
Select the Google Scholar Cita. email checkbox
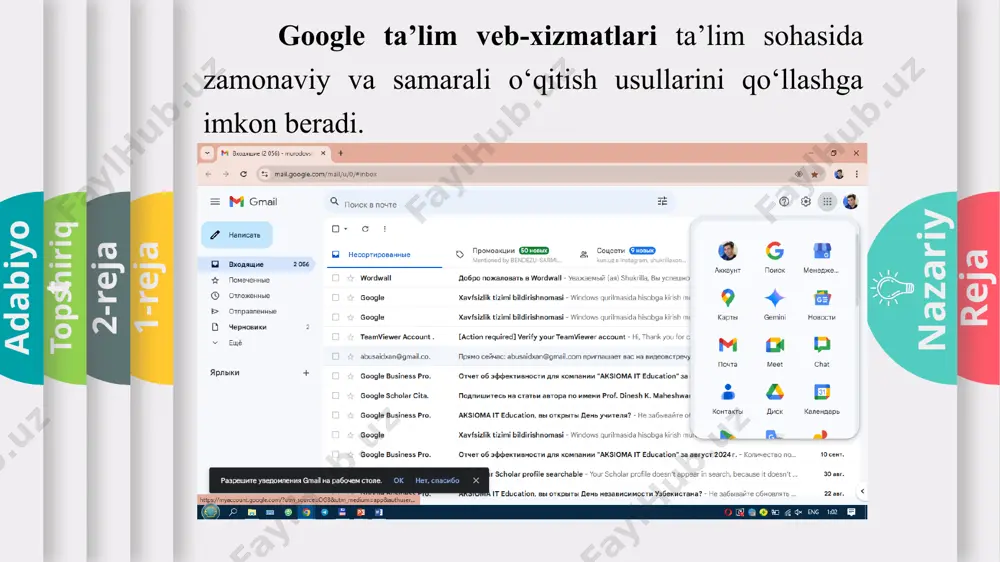[335, 396]
